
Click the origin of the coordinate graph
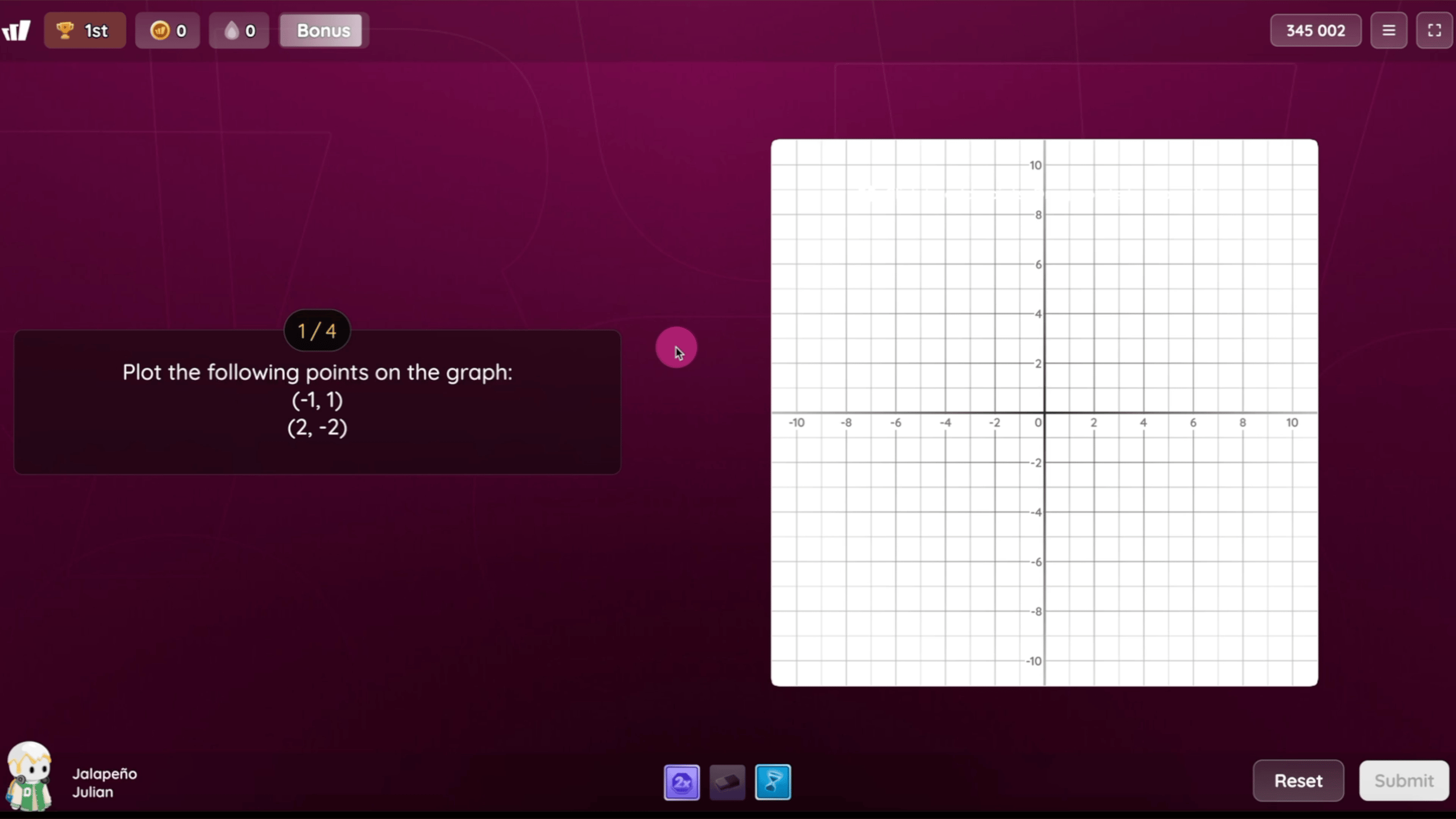pyautogui.click(x=1044, y=413)
